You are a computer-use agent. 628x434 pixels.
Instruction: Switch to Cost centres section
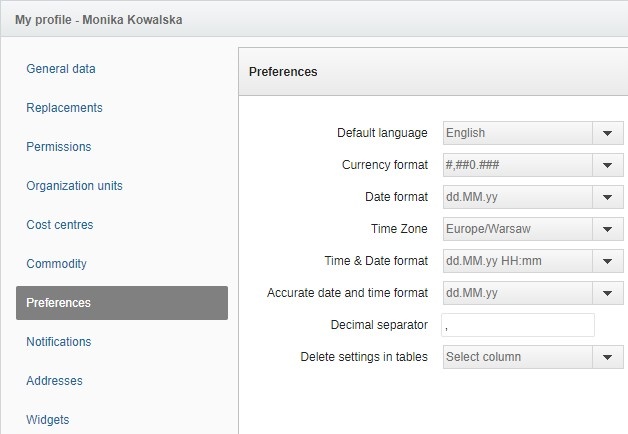tap(60, 225)
